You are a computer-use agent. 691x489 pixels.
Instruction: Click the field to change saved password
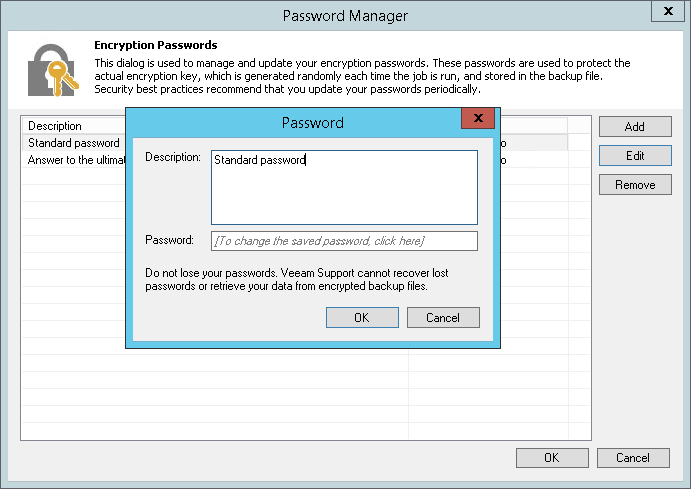344,241
